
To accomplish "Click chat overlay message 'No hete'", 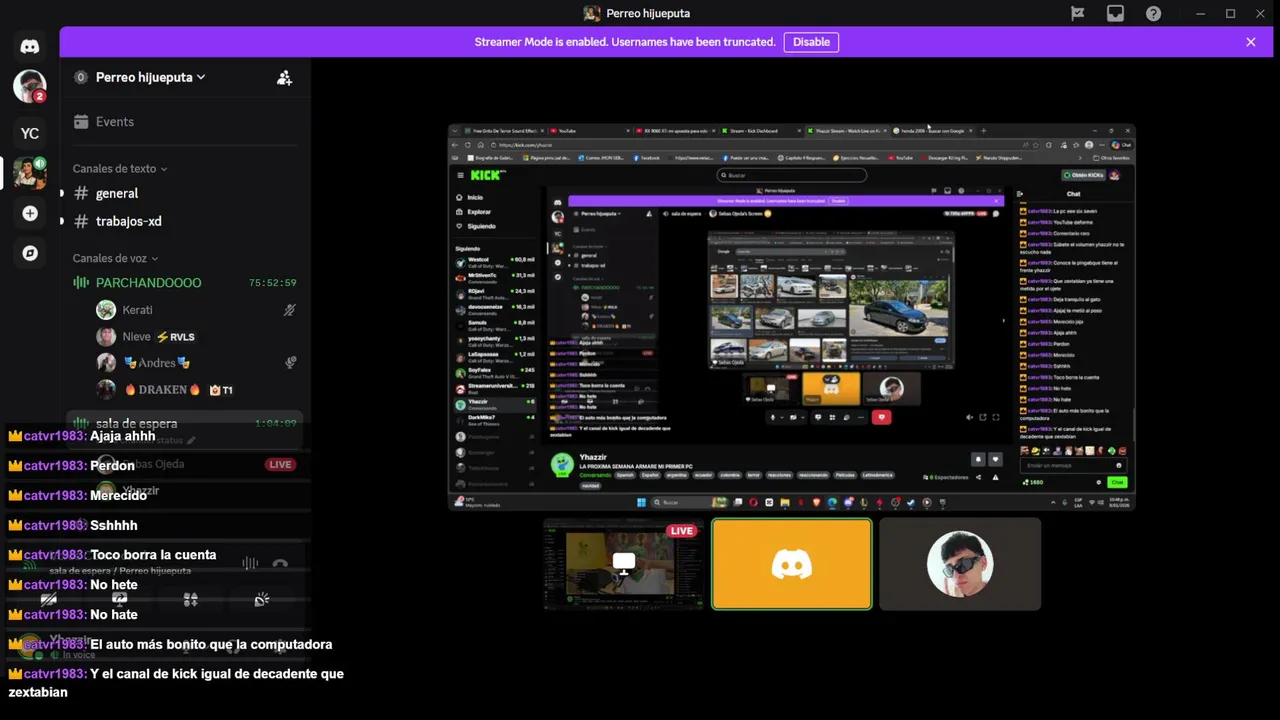I will (114, 585).
